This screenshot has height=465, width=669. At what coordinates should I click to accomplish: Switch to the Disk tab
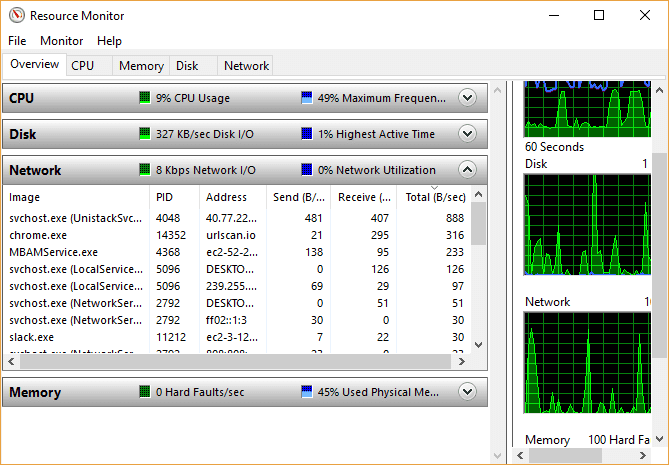tap(187, 66)
